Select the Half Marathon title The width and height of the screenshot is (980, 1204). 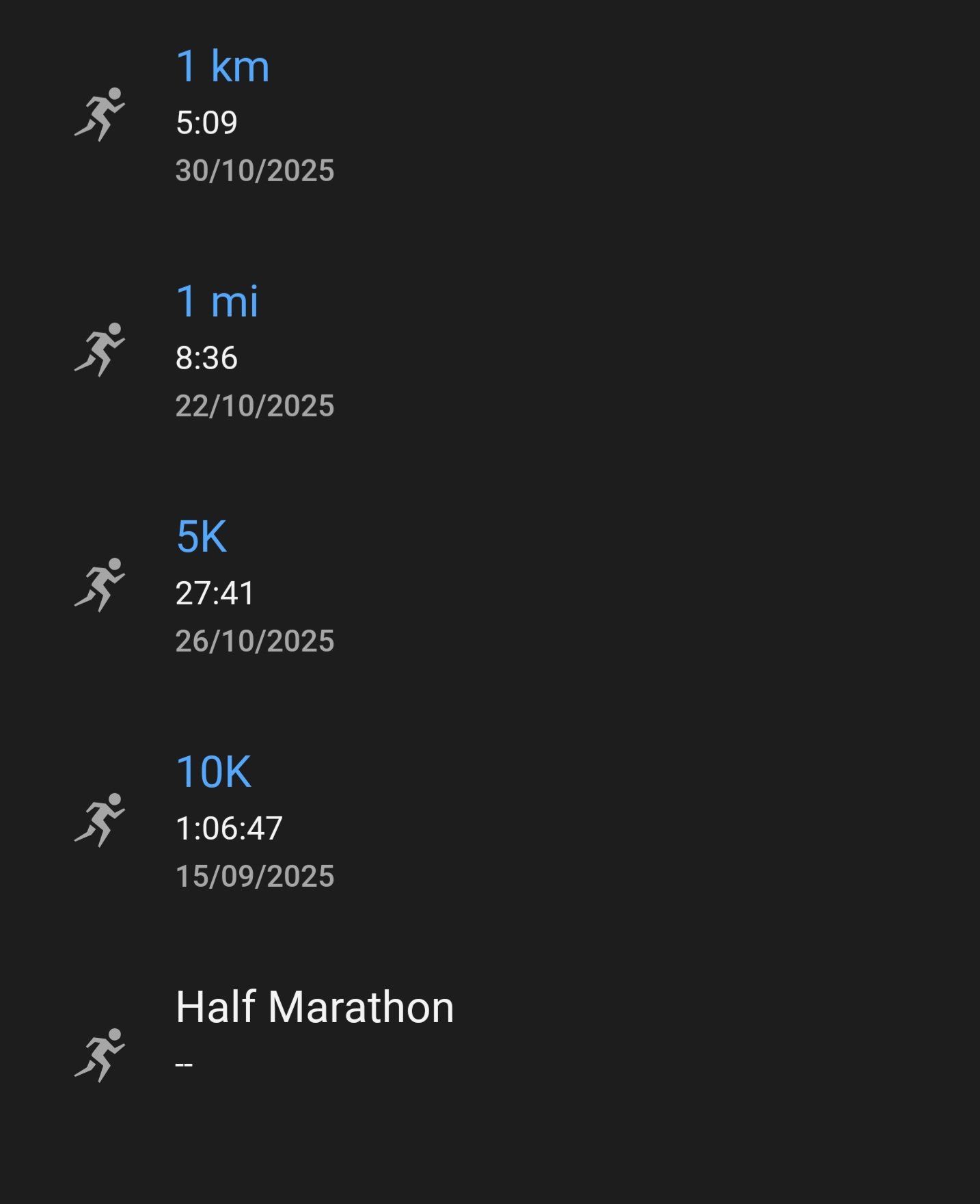[x=314, y=1007]
